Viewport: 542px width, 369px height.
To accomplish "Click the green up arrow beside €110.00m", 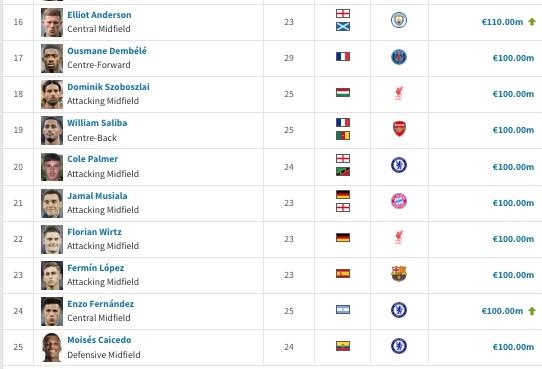I will (532, 22).
